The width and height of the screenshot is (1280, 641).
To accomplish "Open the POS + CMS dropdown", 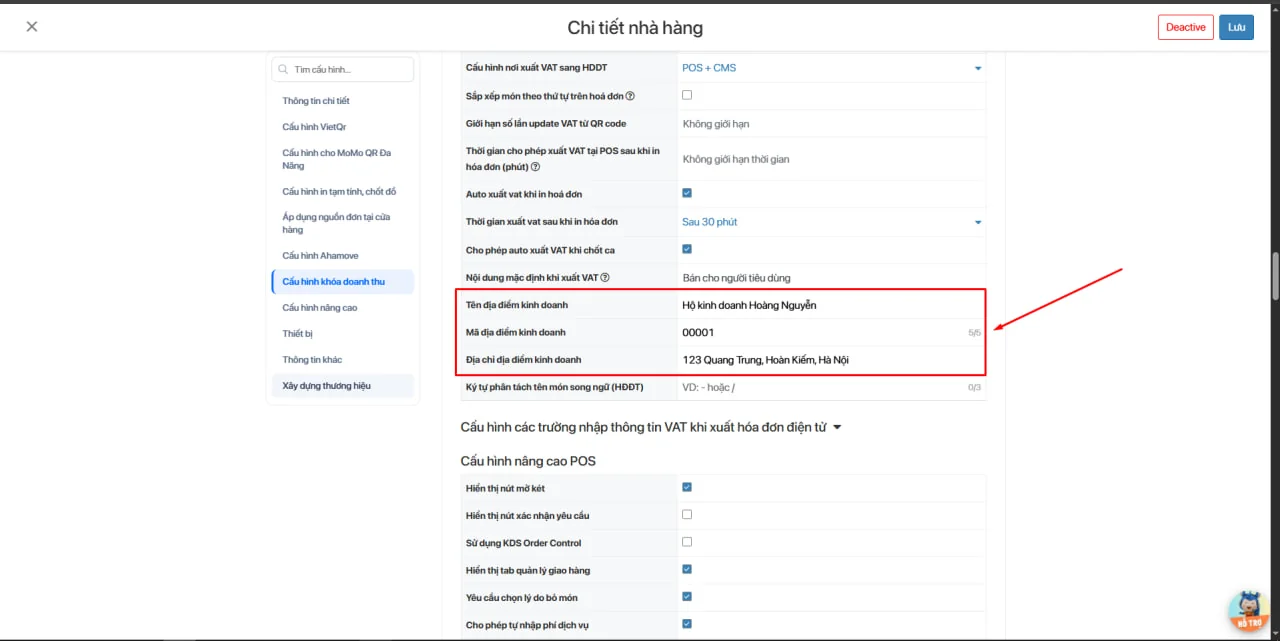I will coord(832,68).
